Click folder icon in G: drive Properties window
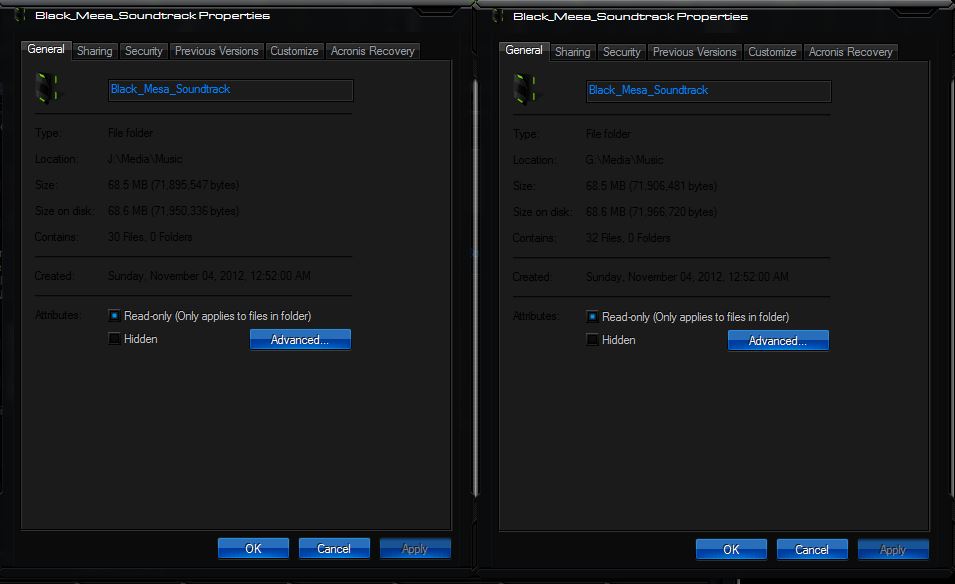955x584 pixels. click(x=524, y=90)
